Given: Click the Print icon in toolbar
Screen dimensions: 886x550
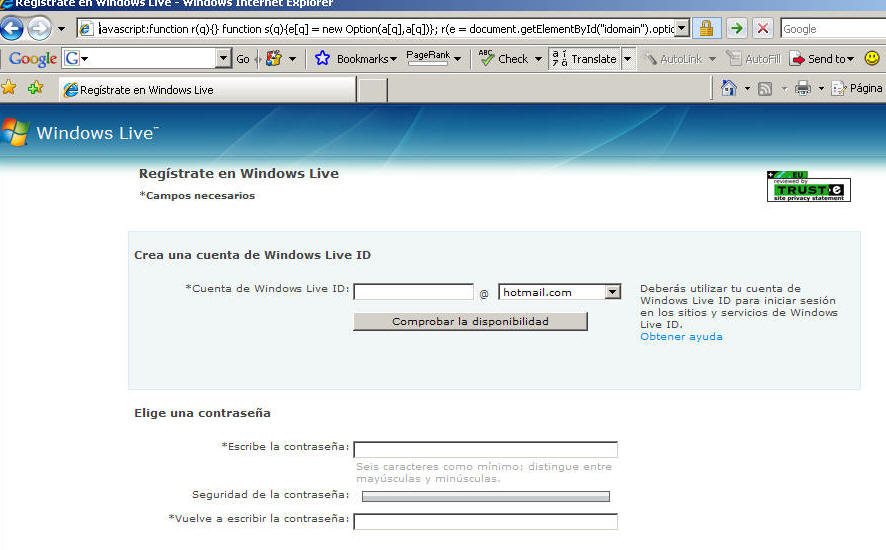Looking at the screenshot, I should [802, 88].
